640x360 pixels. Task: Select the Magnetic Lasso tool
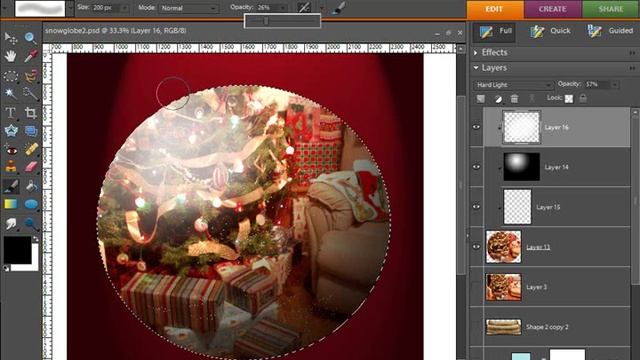pos(31,76)
